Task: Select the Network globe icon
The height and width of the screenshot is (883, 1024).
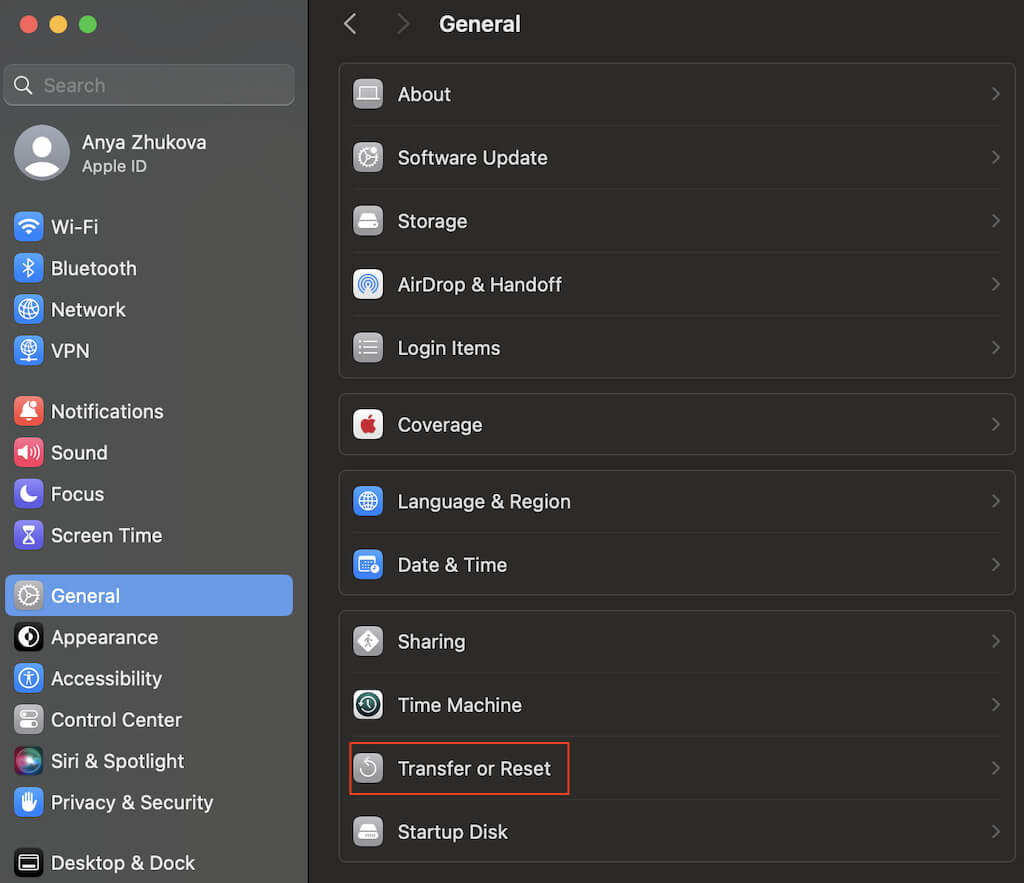Action: coord(29,309)
